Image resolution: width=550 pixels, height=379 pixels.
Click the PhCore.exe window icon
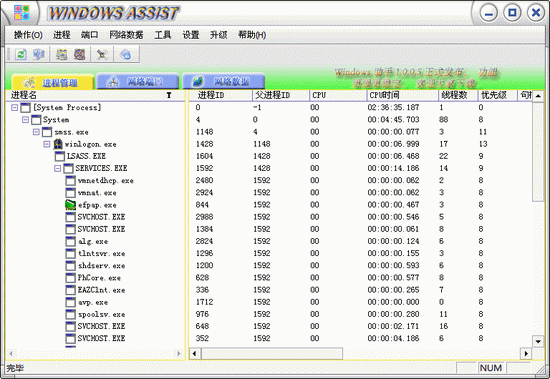coord(71,278)
